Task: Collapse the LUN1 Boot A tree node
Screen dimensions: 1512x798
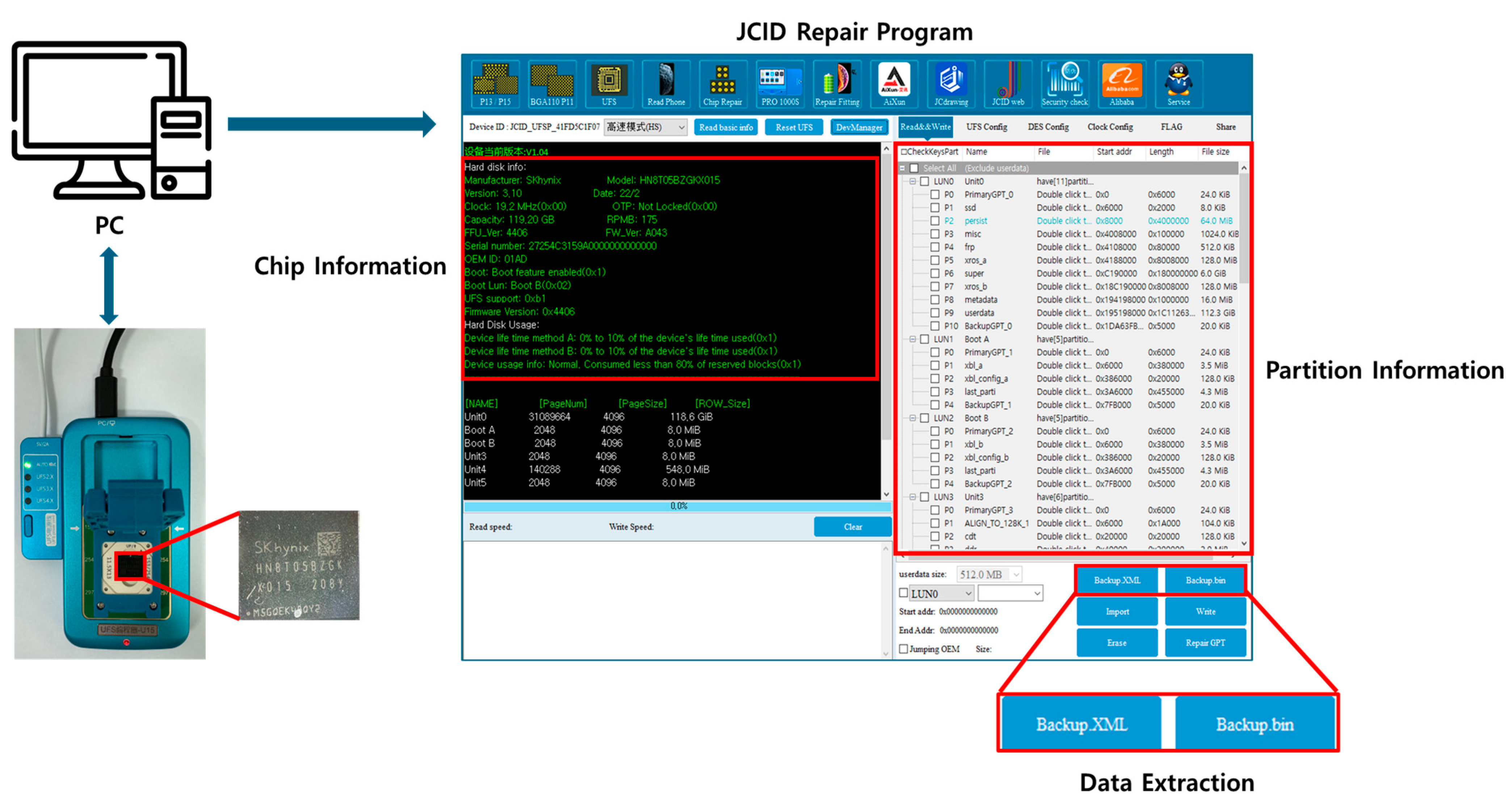Action: coord(913,339)
